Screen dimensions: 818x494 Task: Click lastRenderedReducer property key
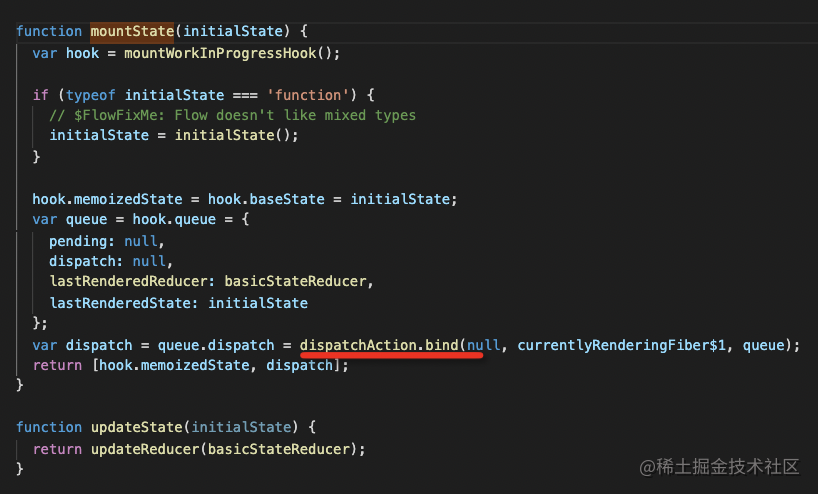pos(128,281)
